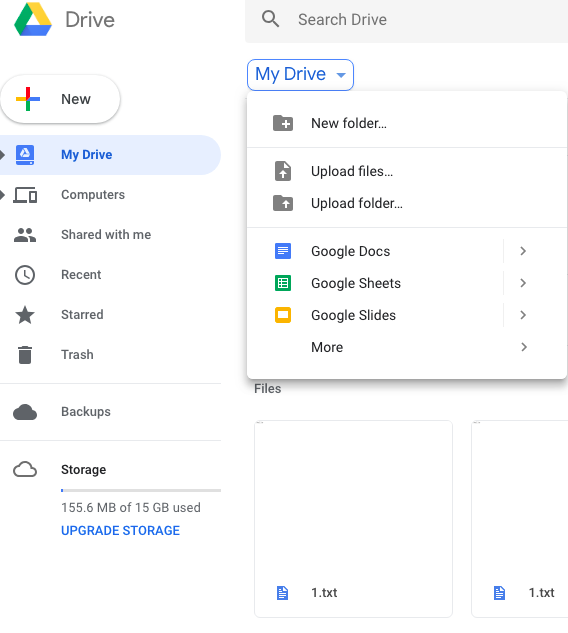Click the Trash bin icon
568x633 pixels.
(25, 355)
